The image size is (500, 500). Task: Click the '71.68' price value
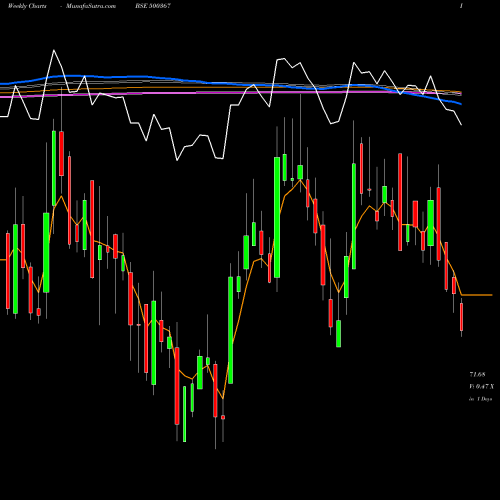pos(477,375)
